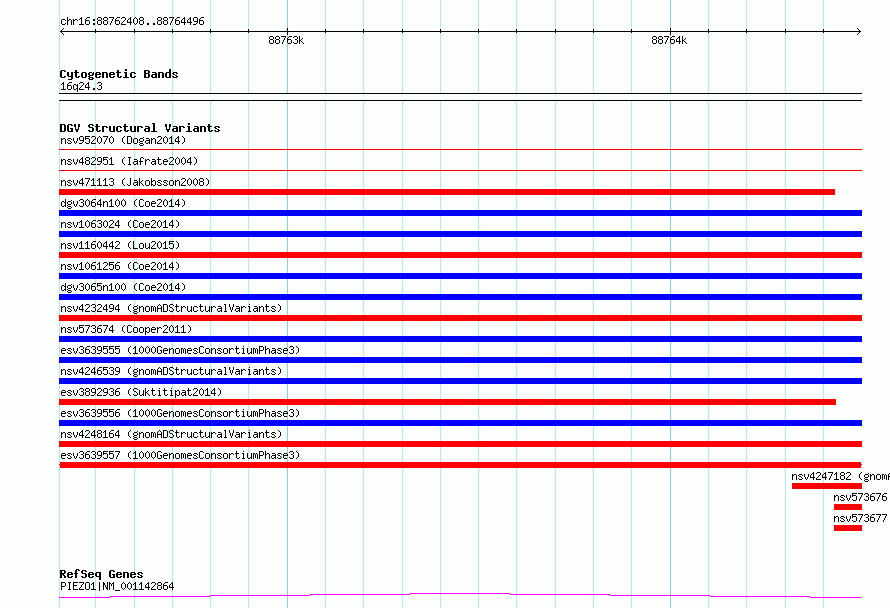Image resolution: width=890 pixels, height=608 pixels.
Task: Select the dgv3064n100 blue variant bar
Action: click(x=460, y=213)
